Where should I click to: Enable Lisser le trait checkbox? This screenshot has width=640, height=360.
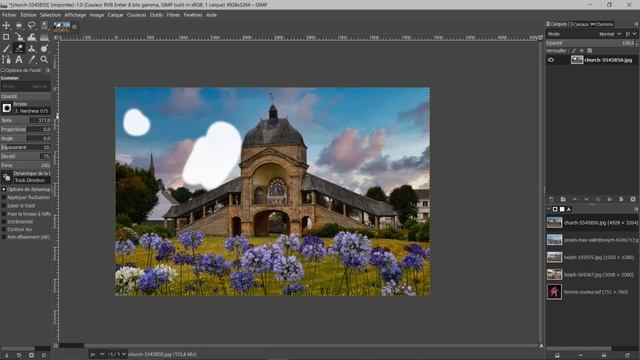pyautogui.click(x=4, y=206)
